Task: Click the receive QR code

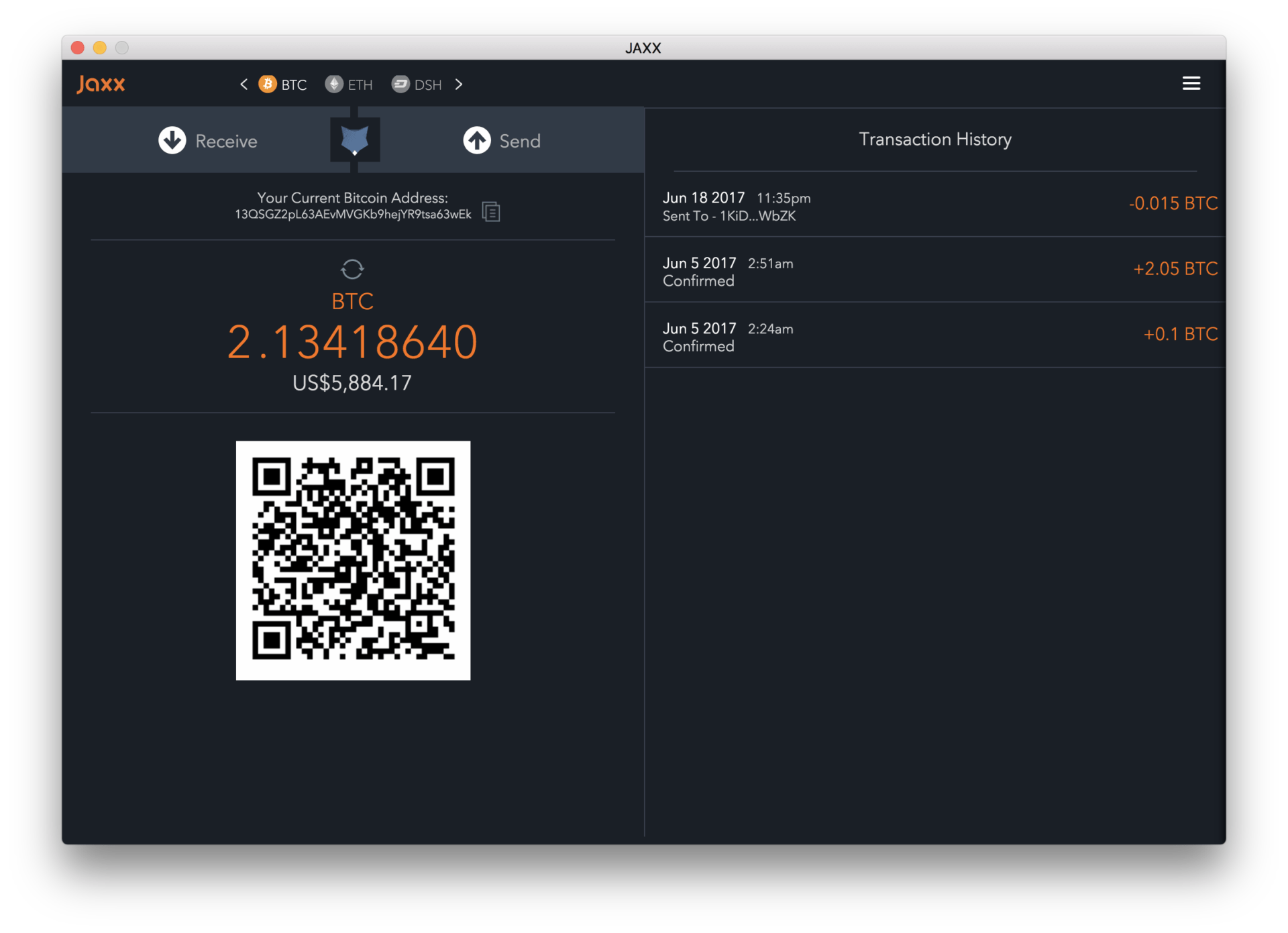Action: 353,560
